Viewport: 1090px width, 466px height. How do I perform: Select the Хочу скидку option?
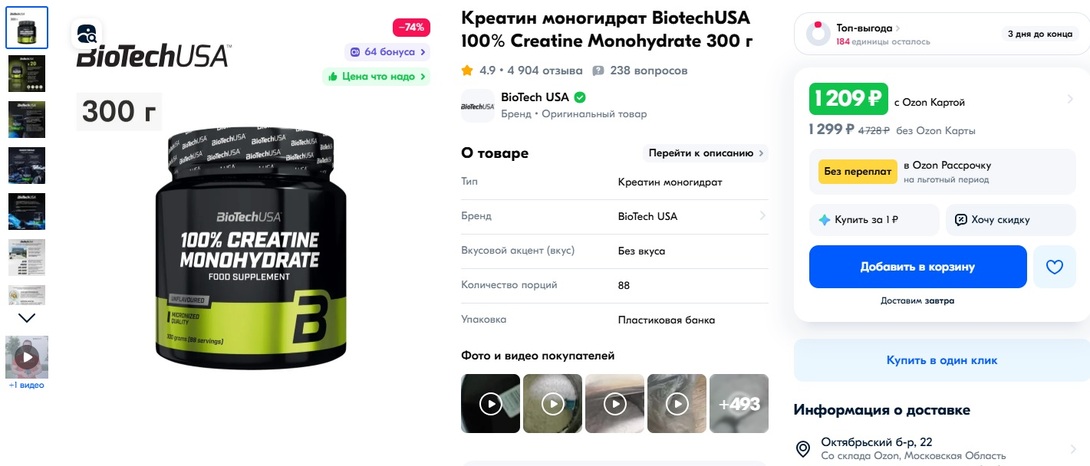tap(1011, 220)
